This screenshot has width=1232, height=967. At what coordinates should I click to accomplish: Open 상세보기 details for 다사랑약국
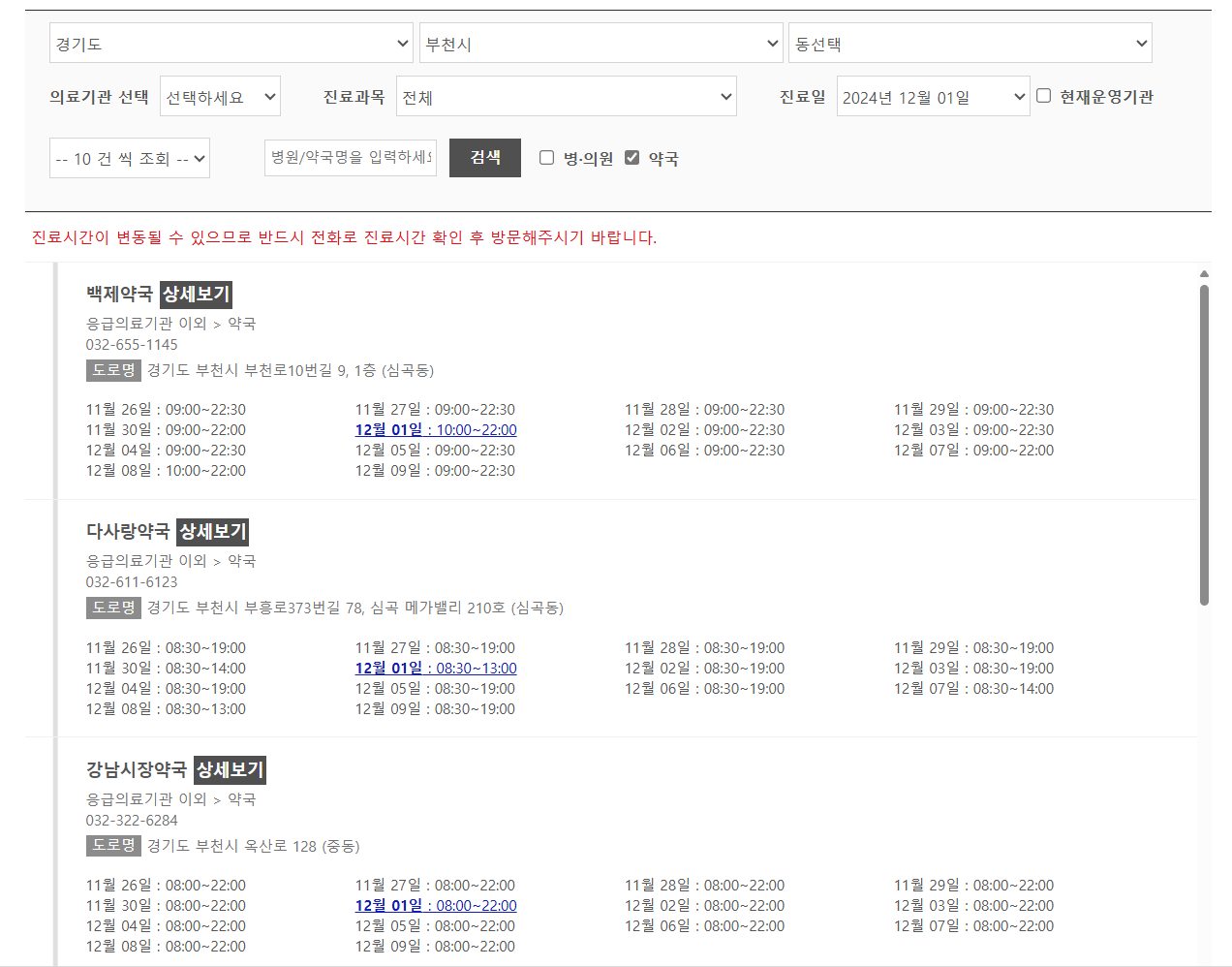[x=212, y=532]
